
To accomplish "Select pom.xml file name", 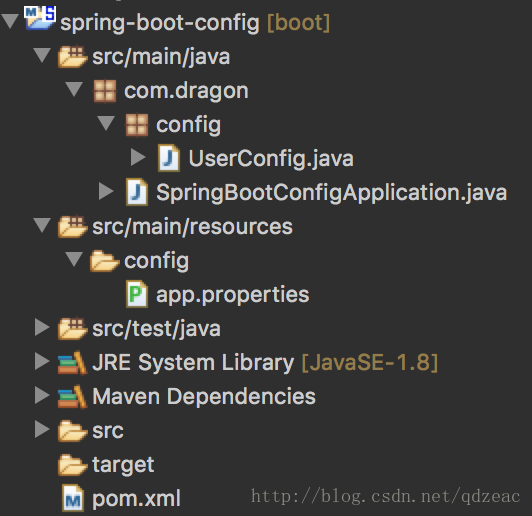I will [136, 499].
